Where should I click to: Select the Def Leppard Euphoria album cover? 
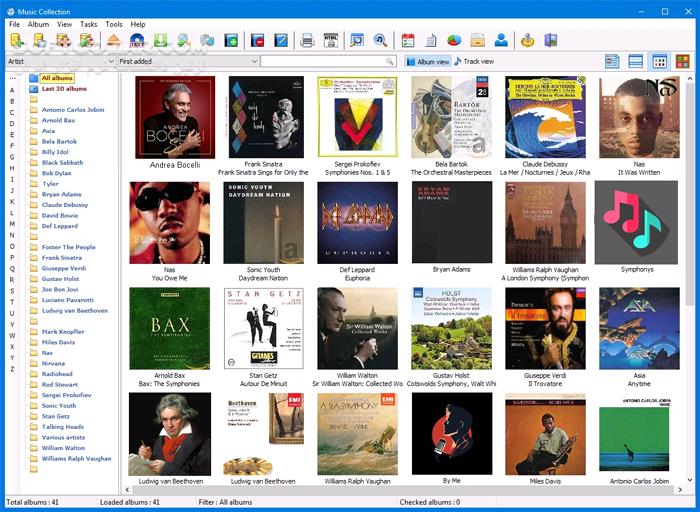click(357, 222)
